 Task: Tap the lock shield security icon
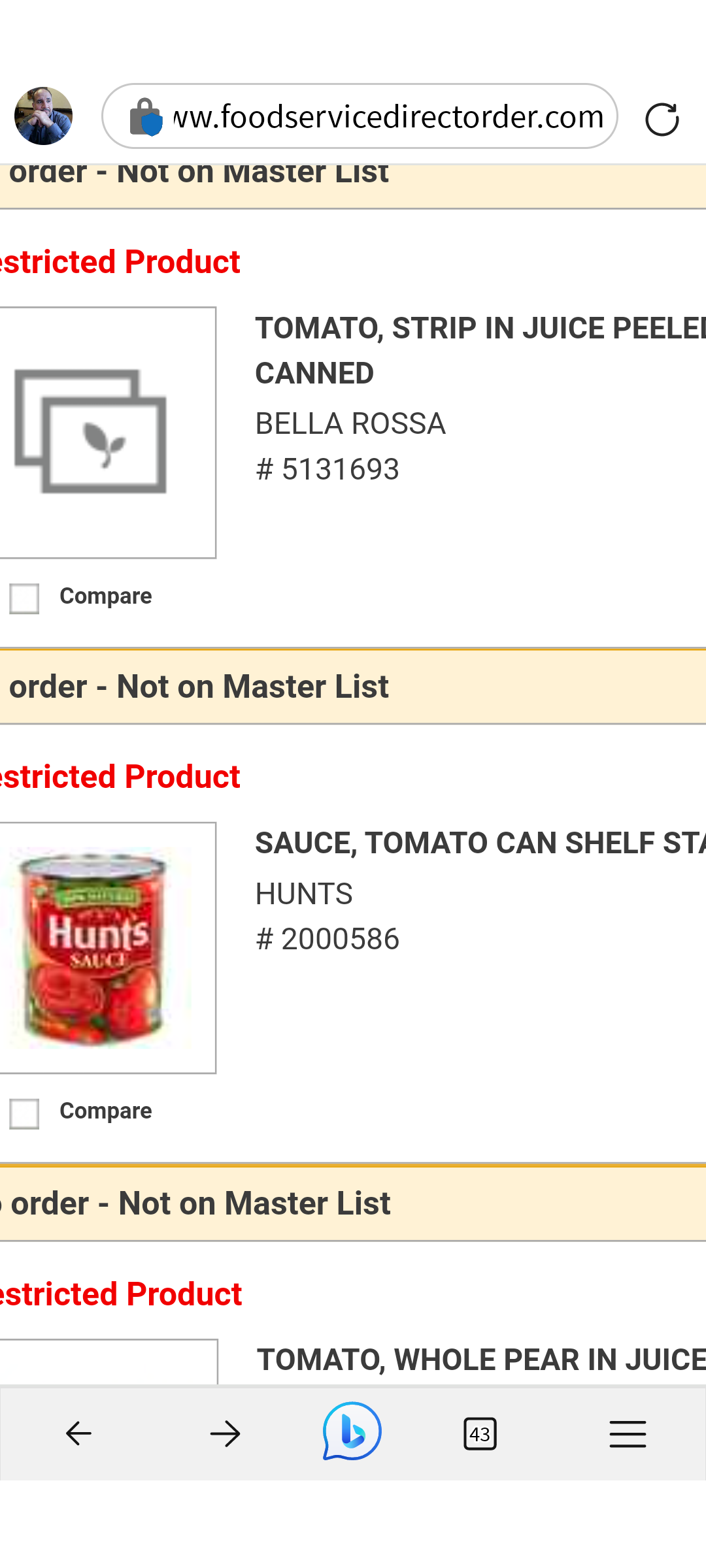click(x=145, y=118)
